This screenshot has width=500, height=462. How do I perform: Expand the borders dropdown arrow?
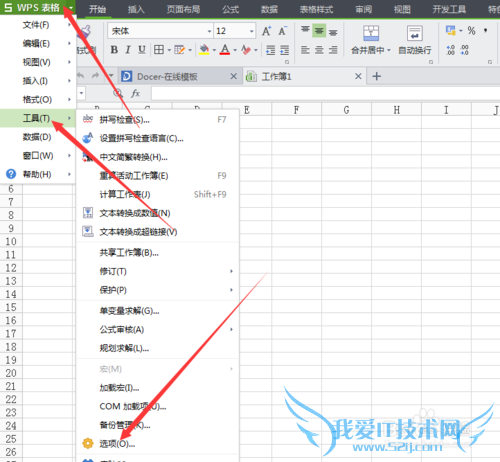tap(169, 50)
